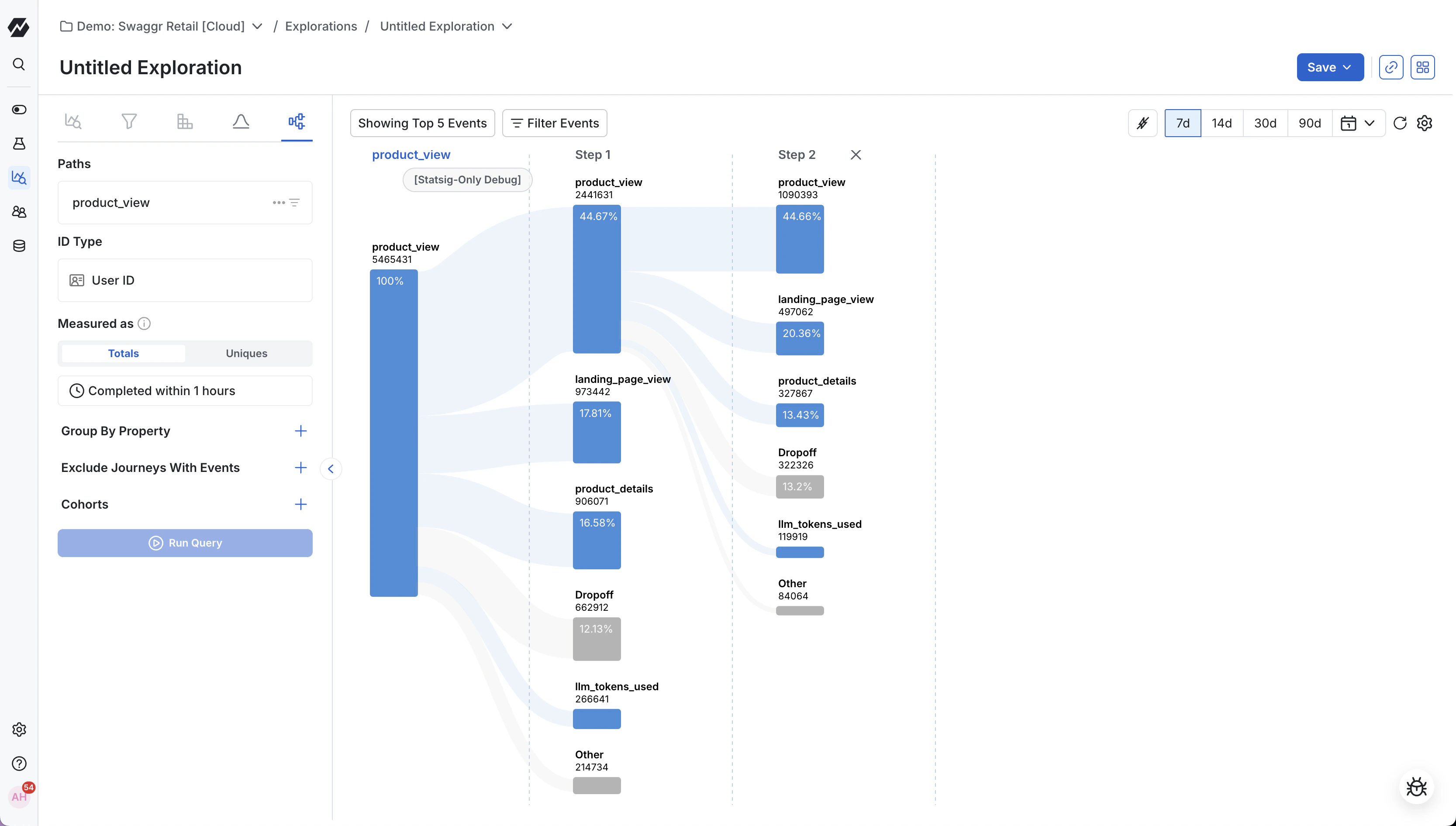Switch to Uniques measurement mode
The image size is (1456, 826).
tap(246, 353)
